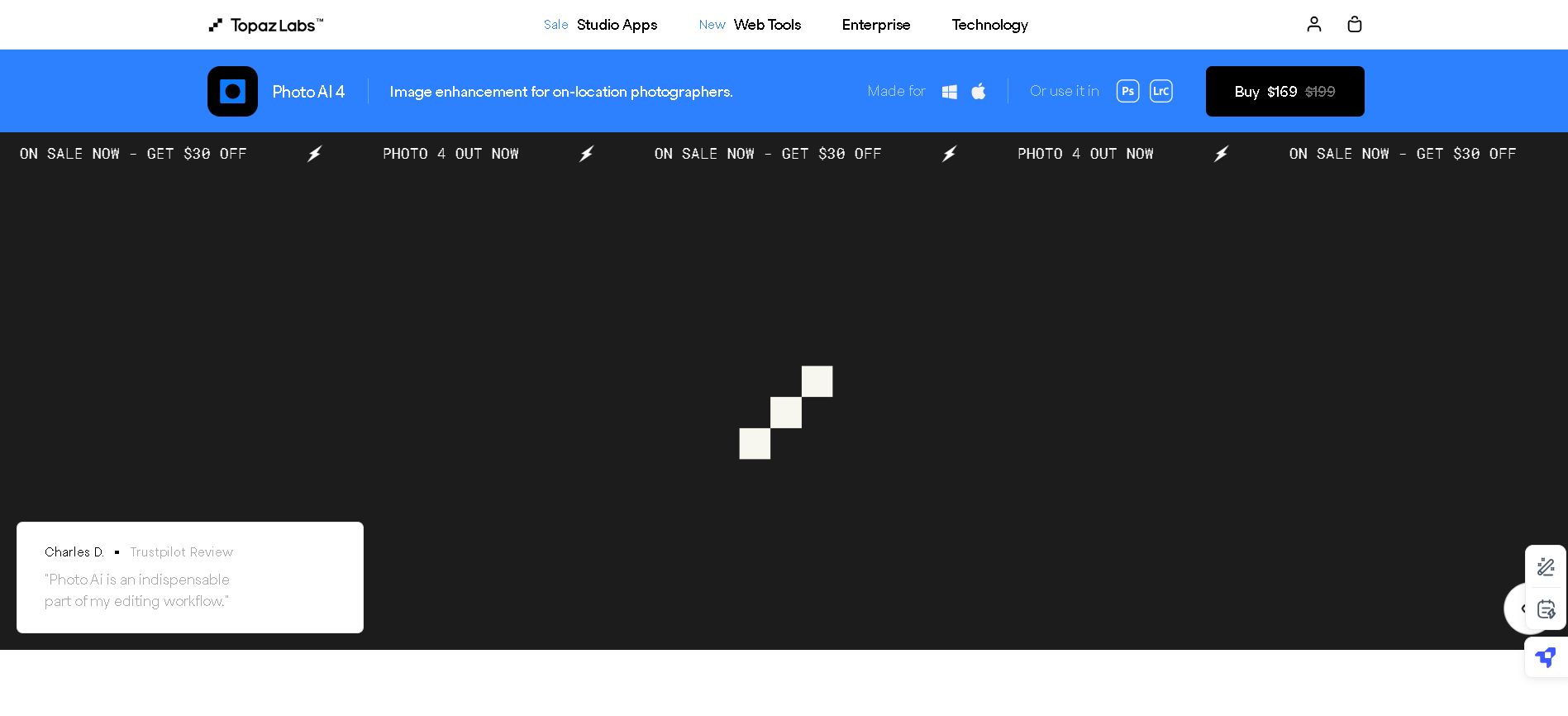Image resolution: width=1568 pixels, height=716 pixels.
Task: Click the Lightroom Classic LrC icon
Action: [1161, 91]
